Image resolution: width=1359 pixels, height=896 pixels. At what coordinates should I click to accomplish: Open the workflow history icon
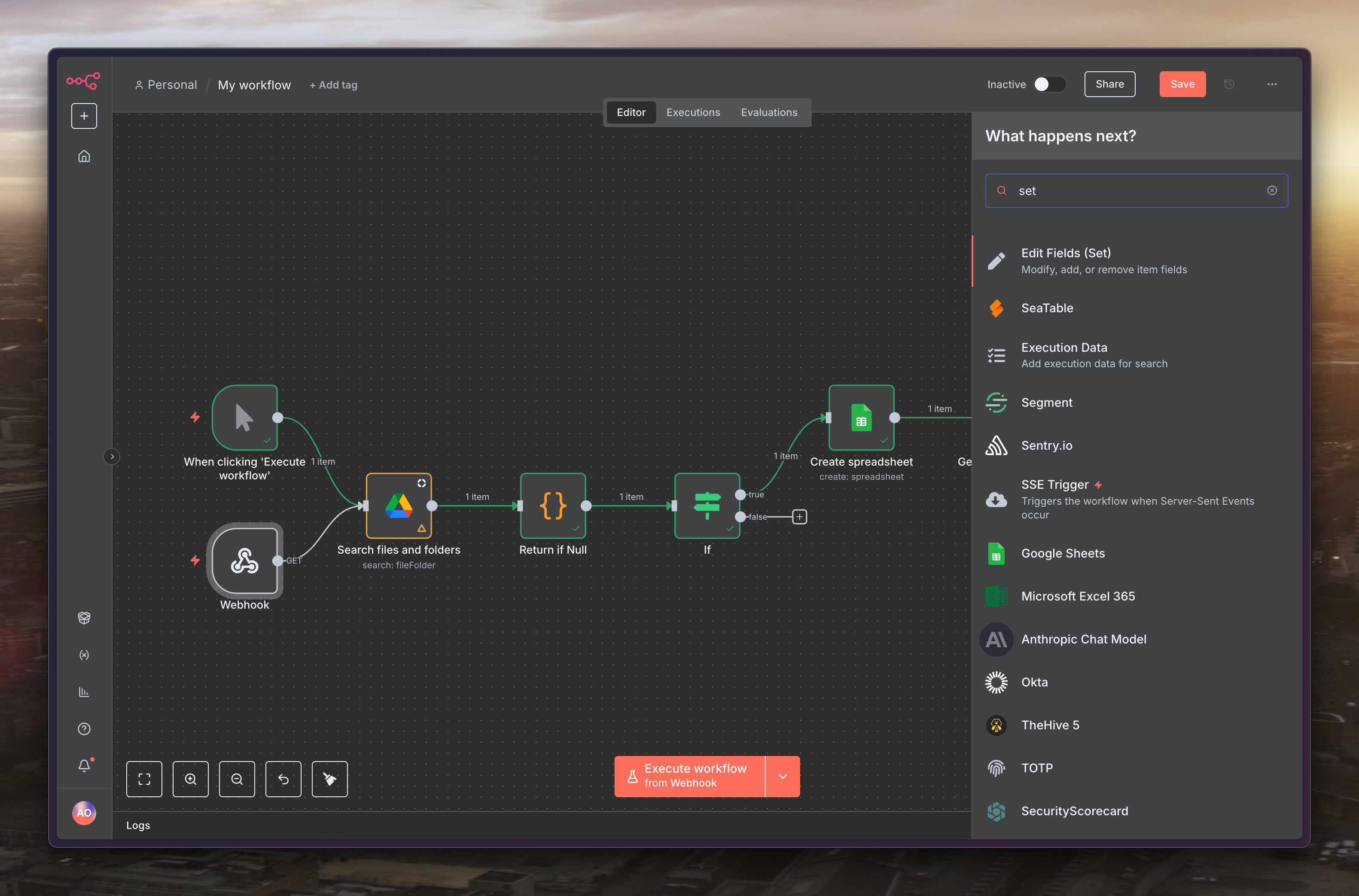(x=1229, y=84)
